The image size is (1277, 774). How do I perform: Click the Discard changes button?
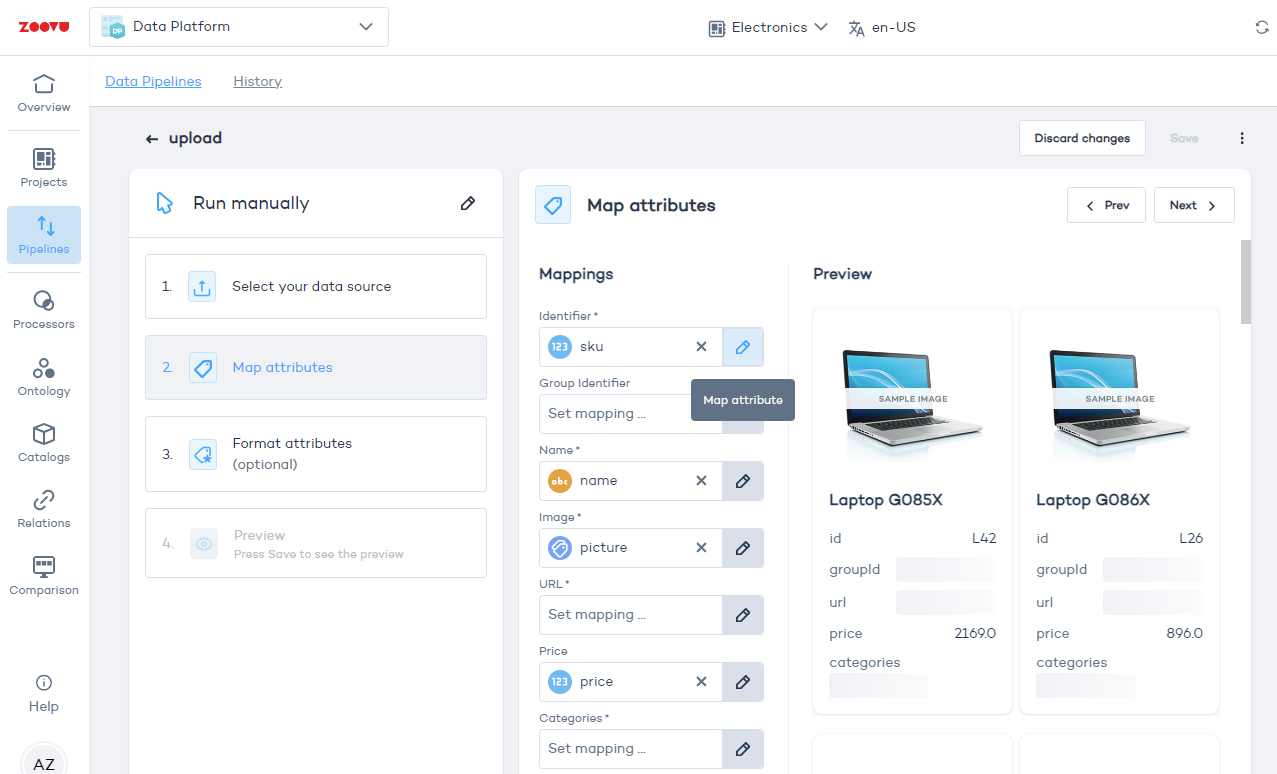(x=1082, y=138)
